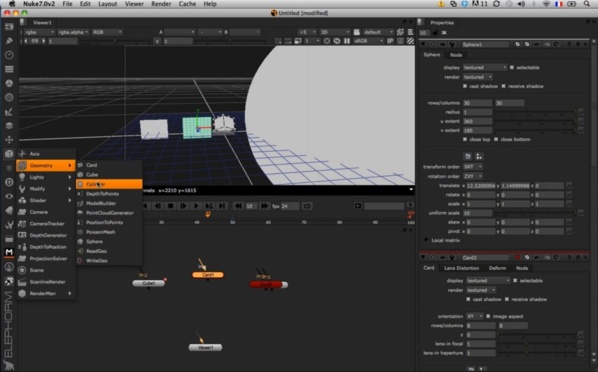Open the Views eye toolbar icon

pos(9,196)
